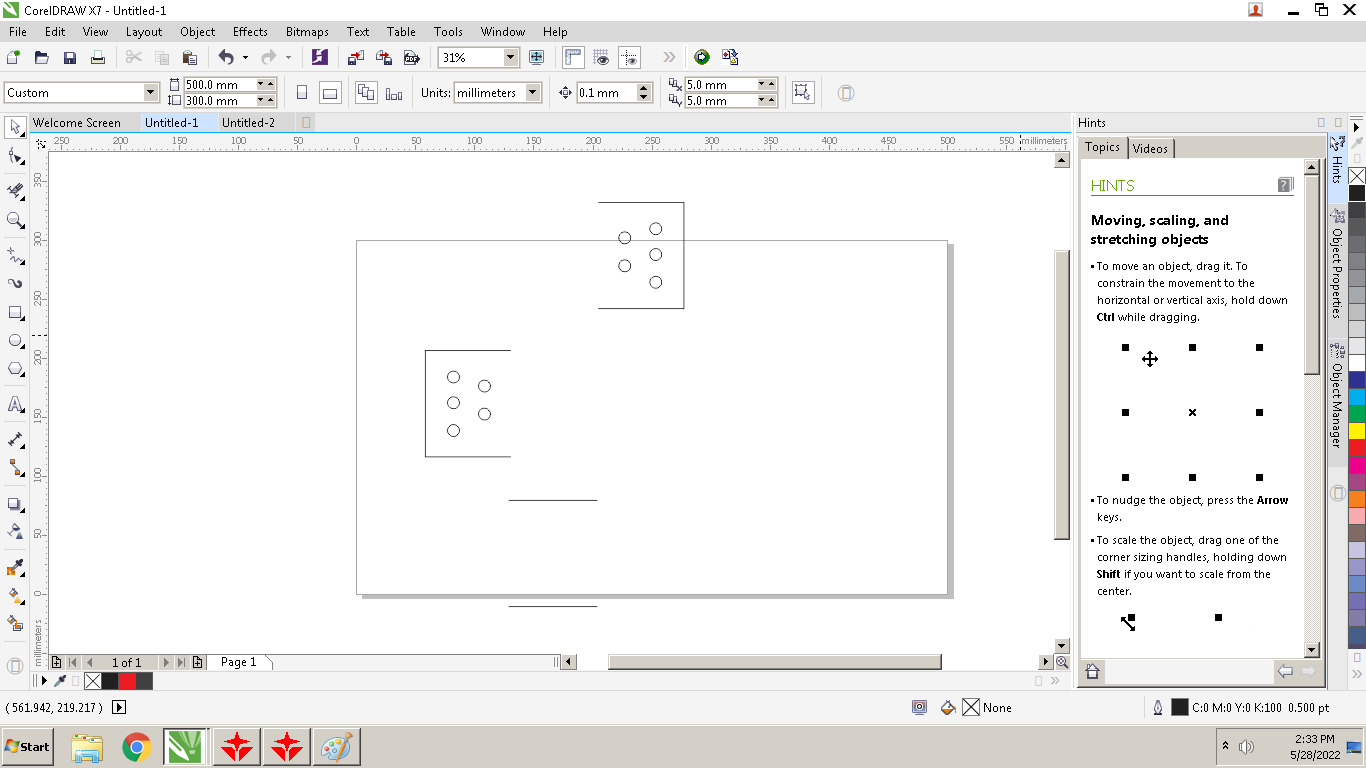Select the Polygon tool
1366x768 pixels.
coord(15,369)
